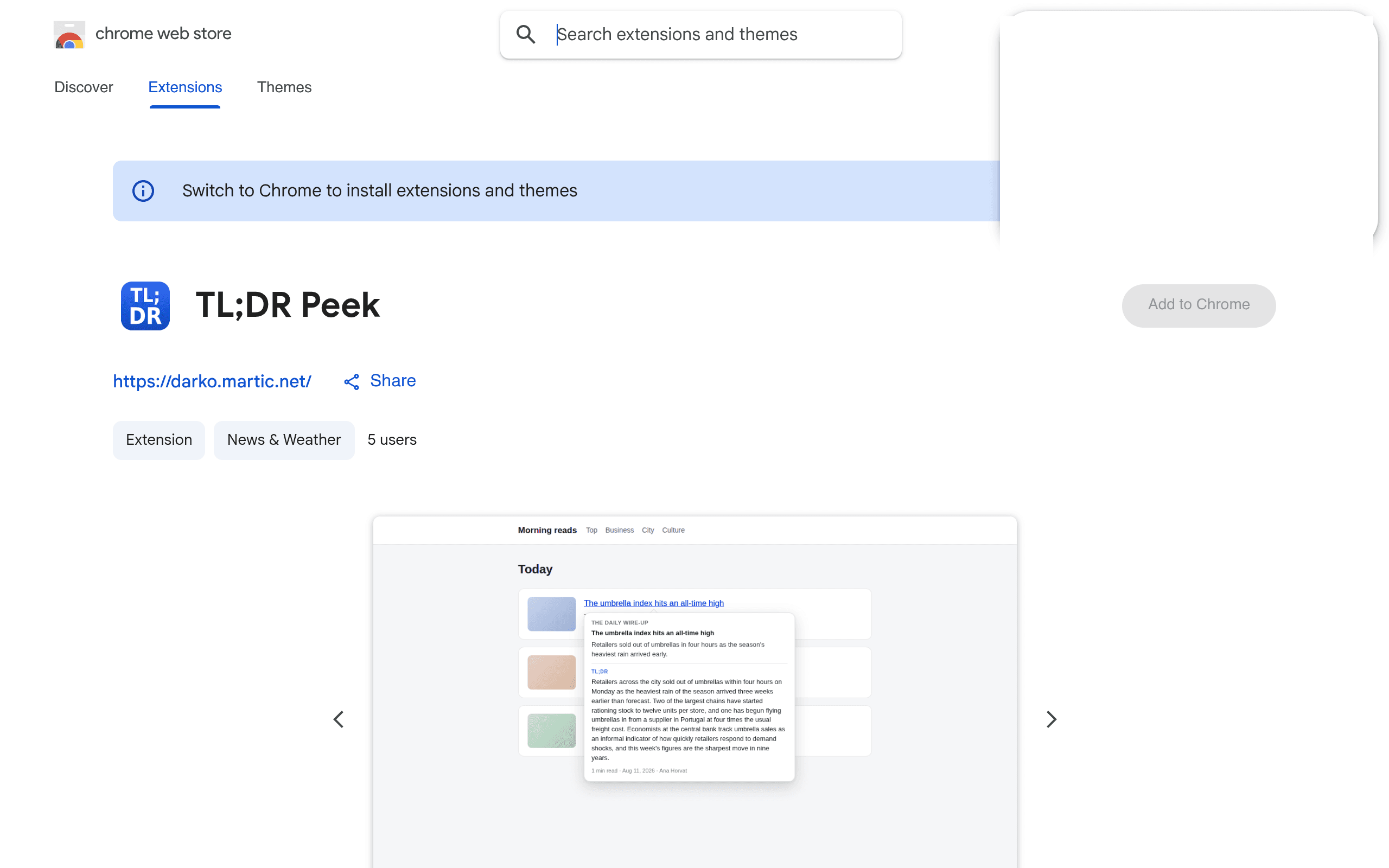This screenshot has height=868, width=1389.
Task: Switch to the Extensions tab
Action: click(x=185, y=87)
